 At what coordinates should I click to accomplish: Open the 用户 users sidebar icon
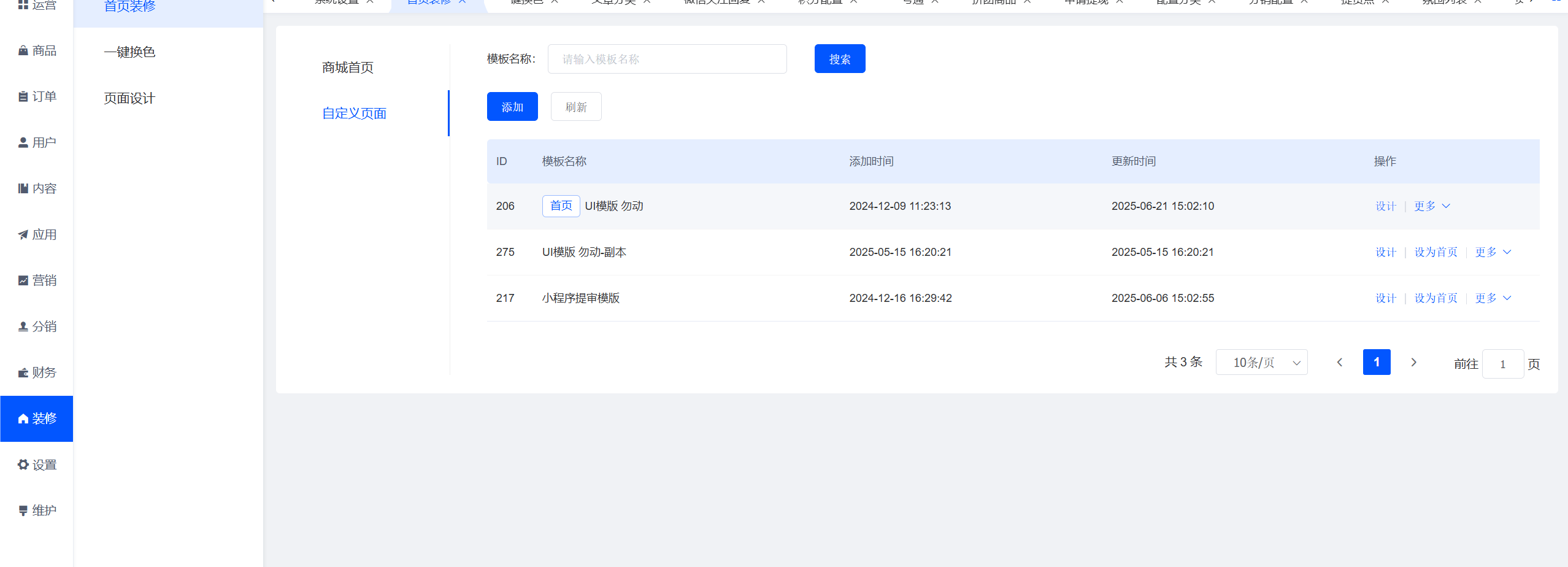tap(23, 143)
